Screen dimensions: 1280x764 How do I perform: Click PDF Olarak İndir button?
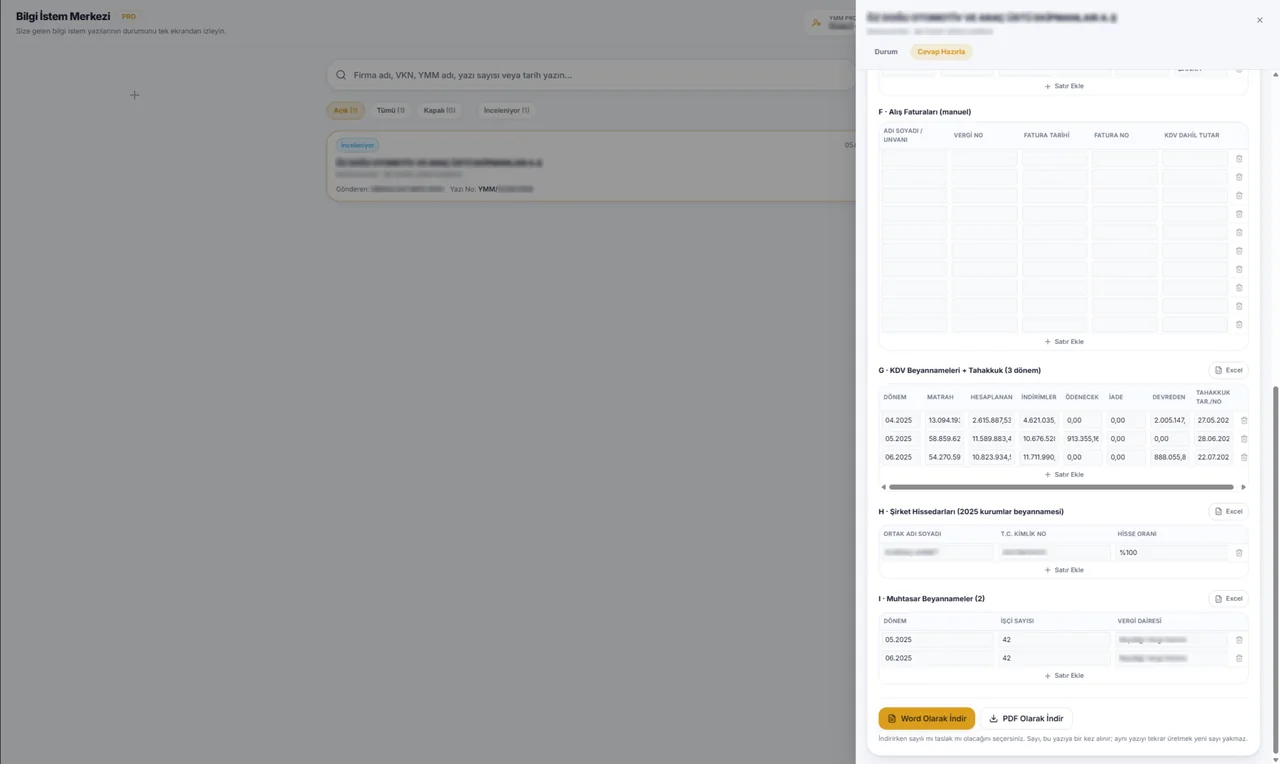click(1026, 718)
